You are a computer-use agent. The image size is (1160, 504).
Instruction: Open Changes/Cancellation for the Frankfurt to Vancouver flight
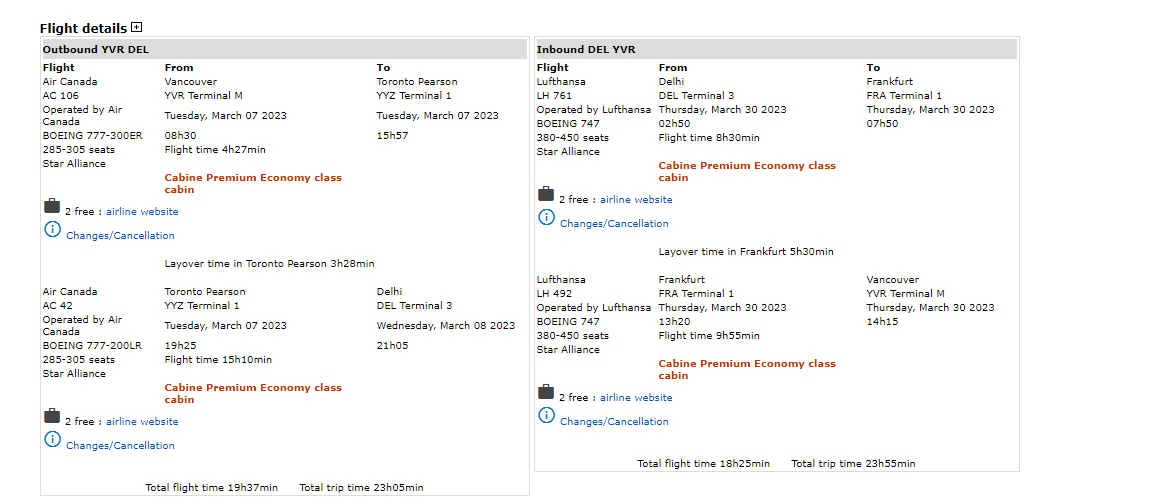[x=614, y=422]
